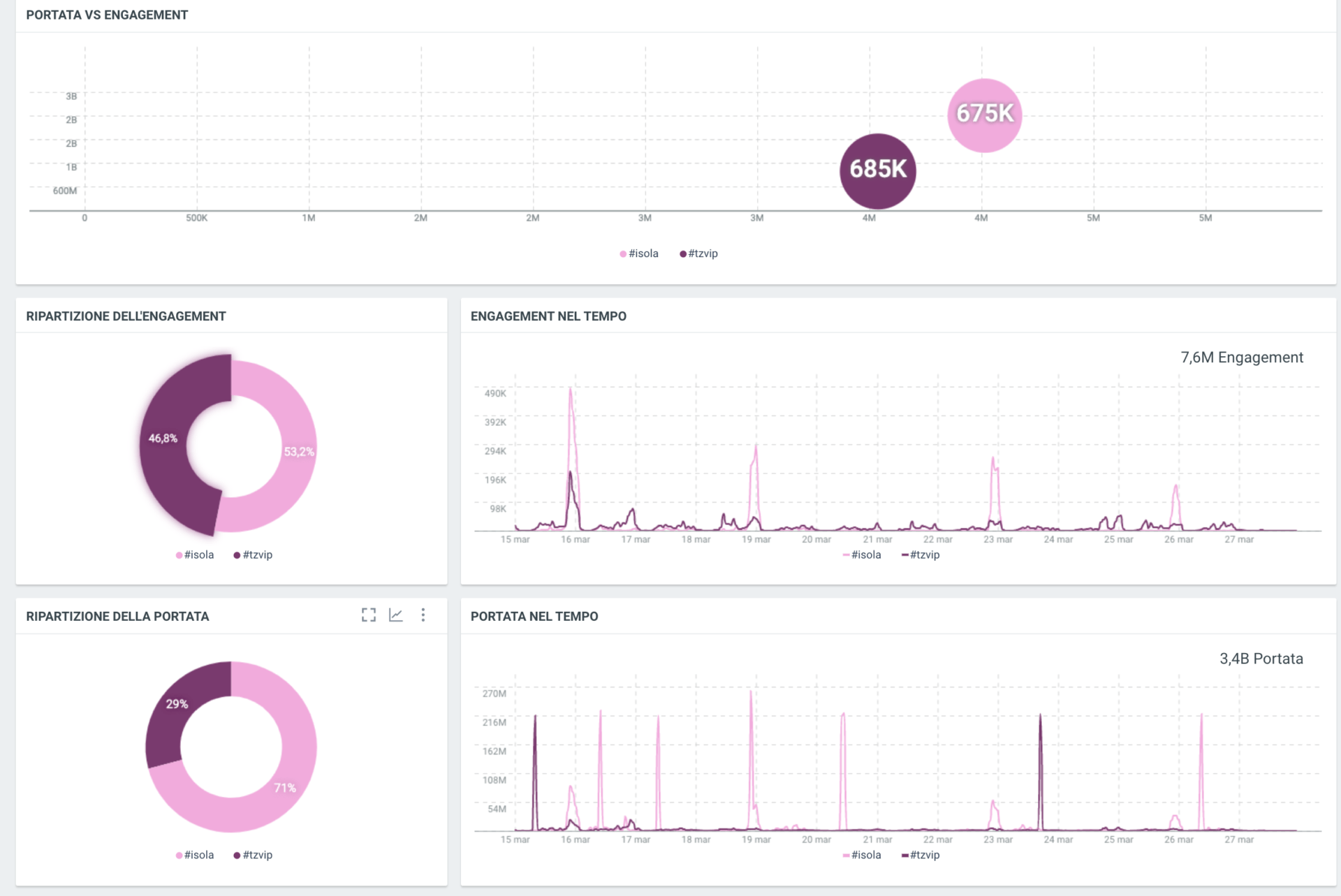Click the 1M x-axis label
This screenshot has height=896, width=1341.
tap(309, 218)
